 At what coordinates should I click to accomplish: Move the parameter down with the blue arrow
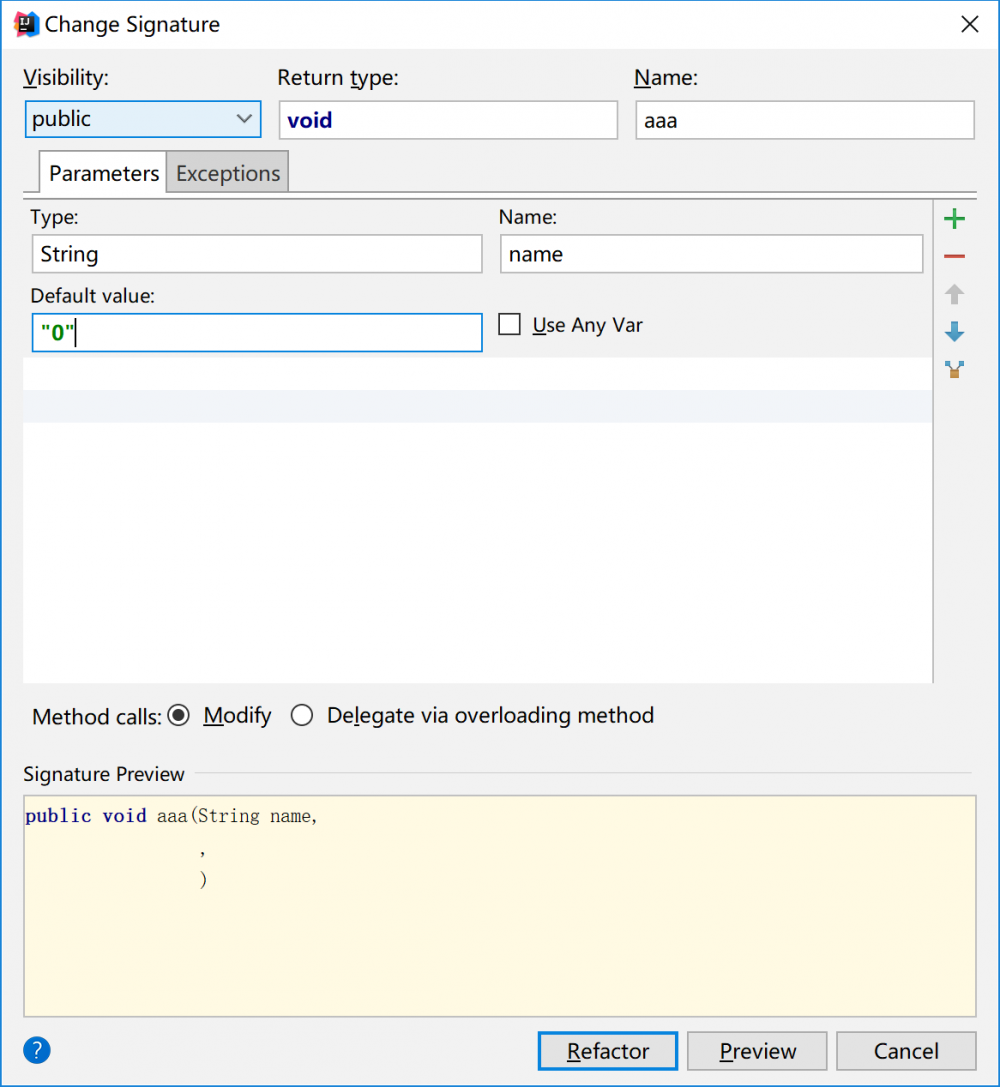[954, 331]
